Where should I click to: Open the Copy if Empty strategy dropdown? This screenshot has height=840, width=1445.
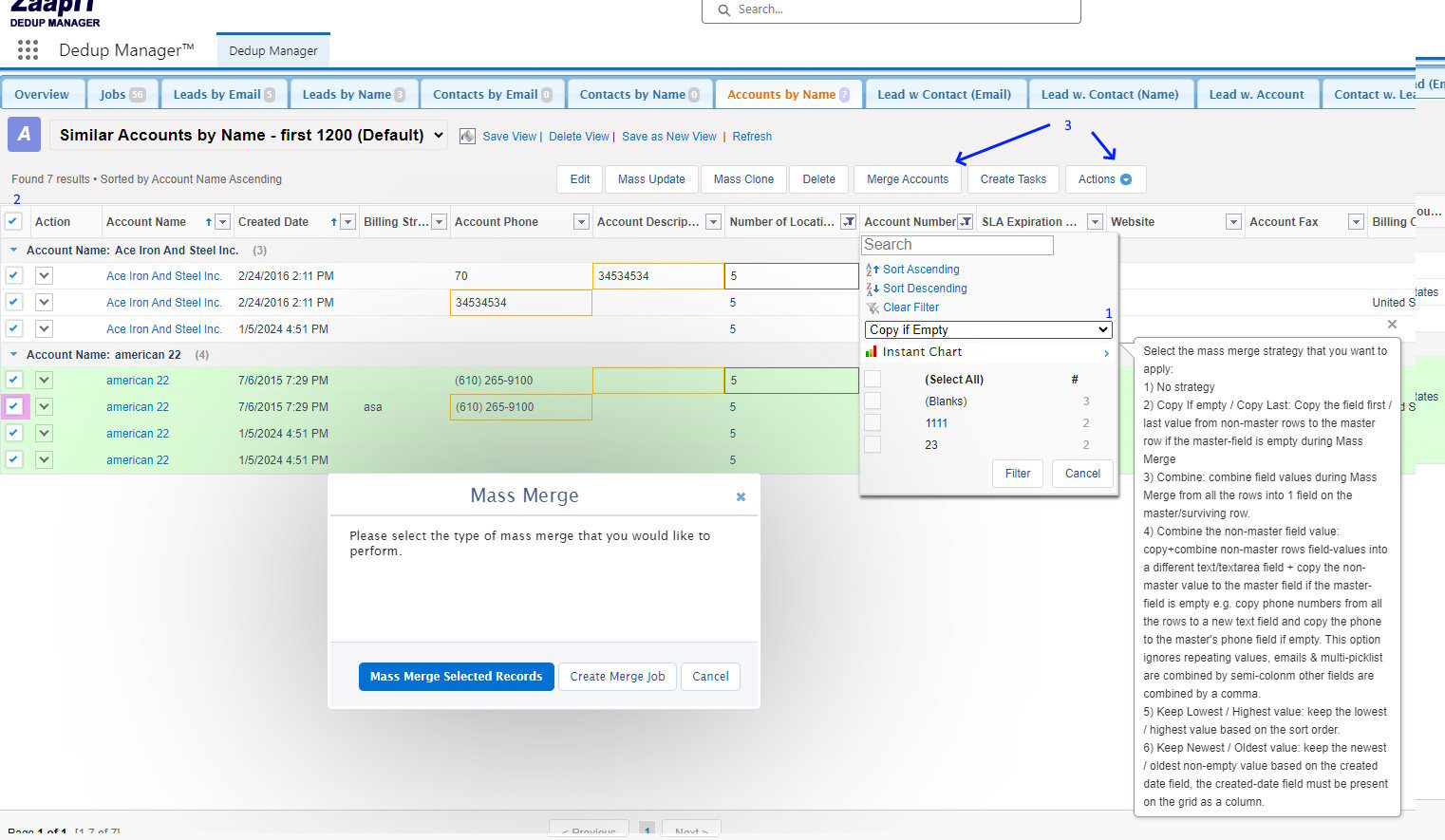[x=987, y=330]
